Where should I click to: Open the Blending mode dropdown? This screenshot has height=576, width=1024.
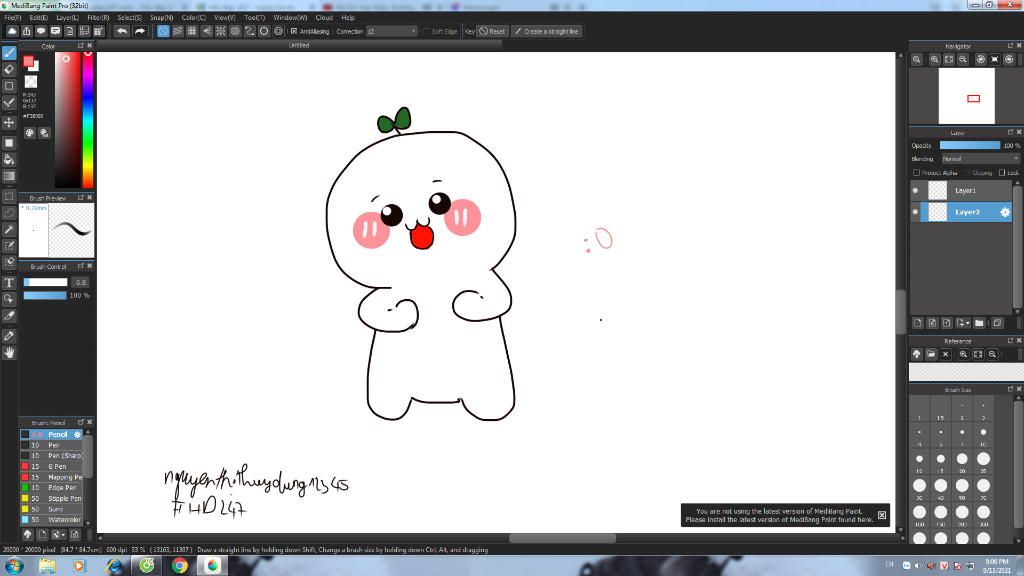pos(980,159)
